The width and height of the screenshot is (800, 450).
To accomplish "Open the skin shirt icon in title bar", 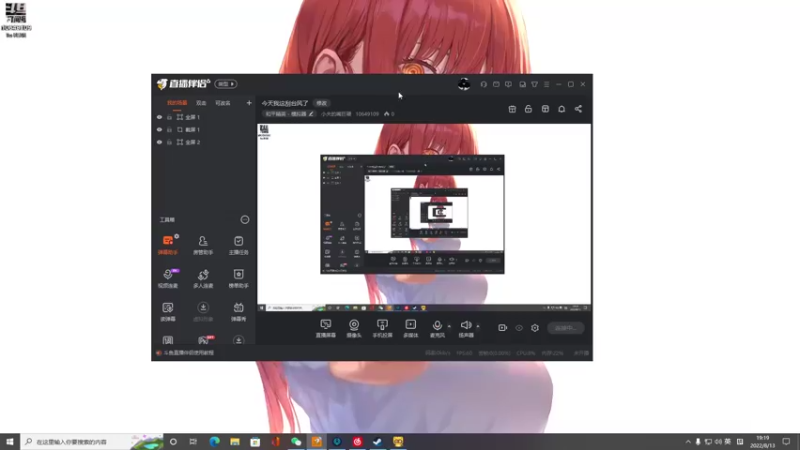I will click(x=534, y=84).
